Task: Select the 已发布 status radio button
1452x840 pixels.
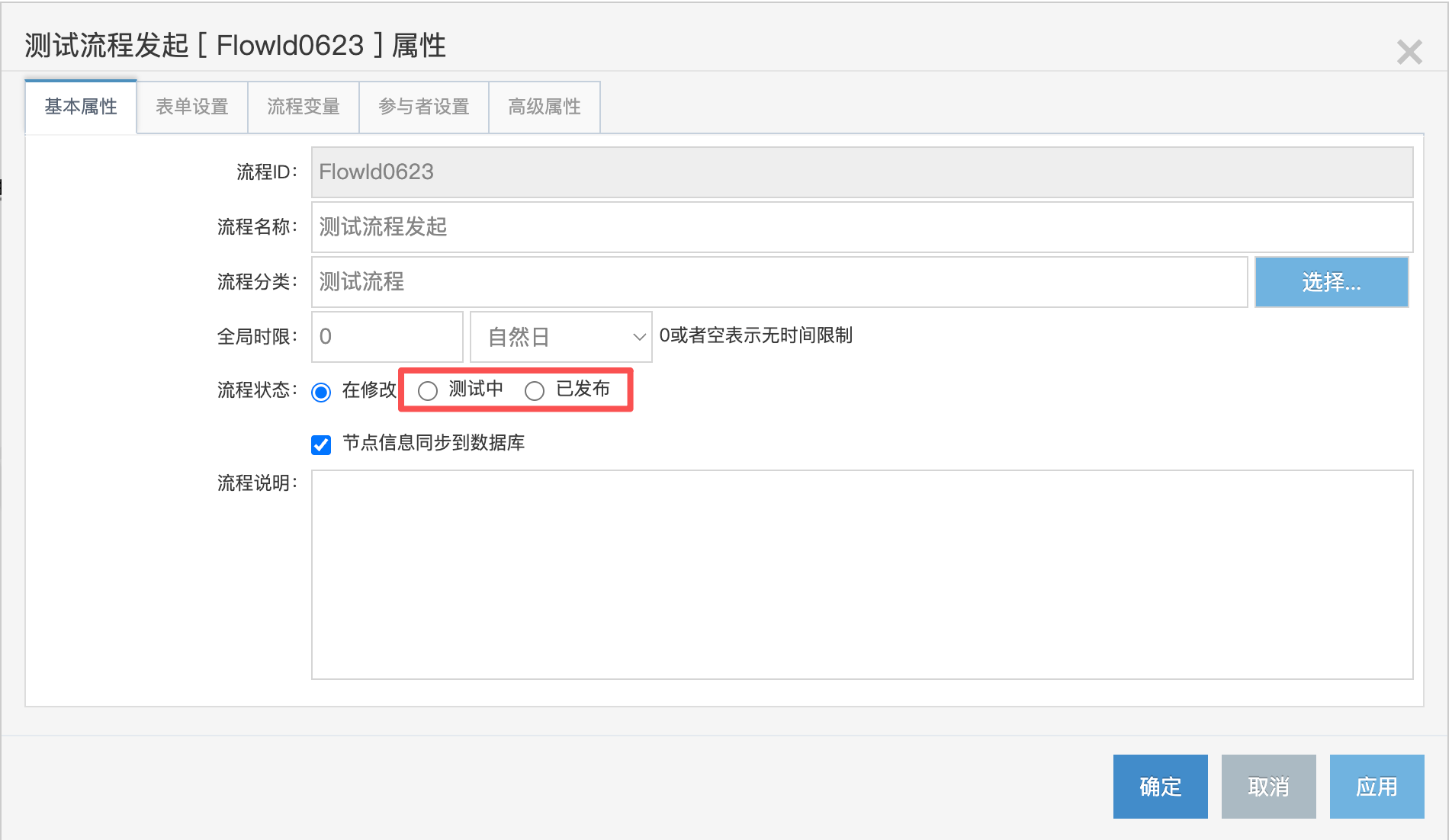Action: (535, 391)
